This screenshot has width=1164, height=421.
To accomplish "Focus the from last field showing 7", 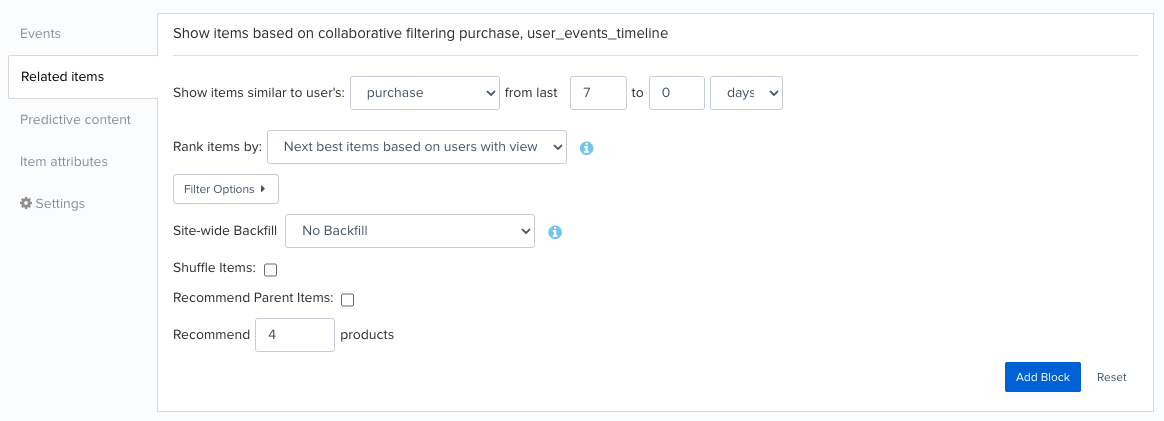I will tap(598, 93).
